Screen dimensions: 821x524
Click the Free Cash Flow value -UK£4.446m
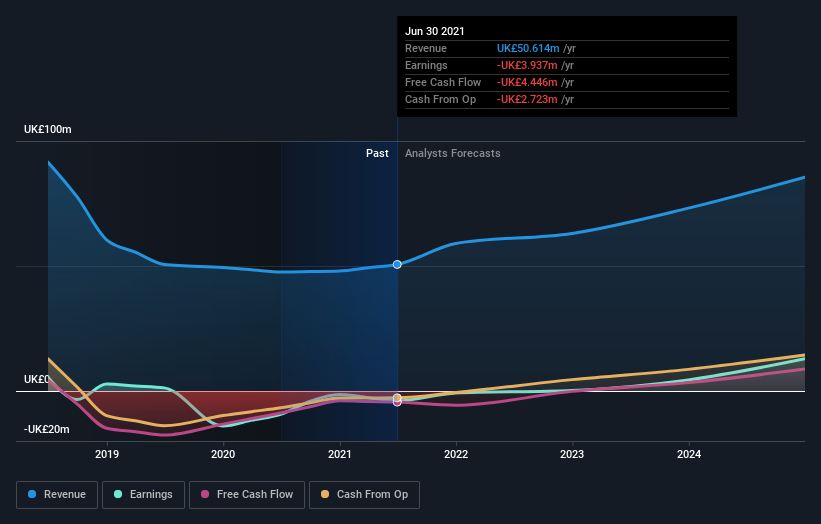coord(527,82)
